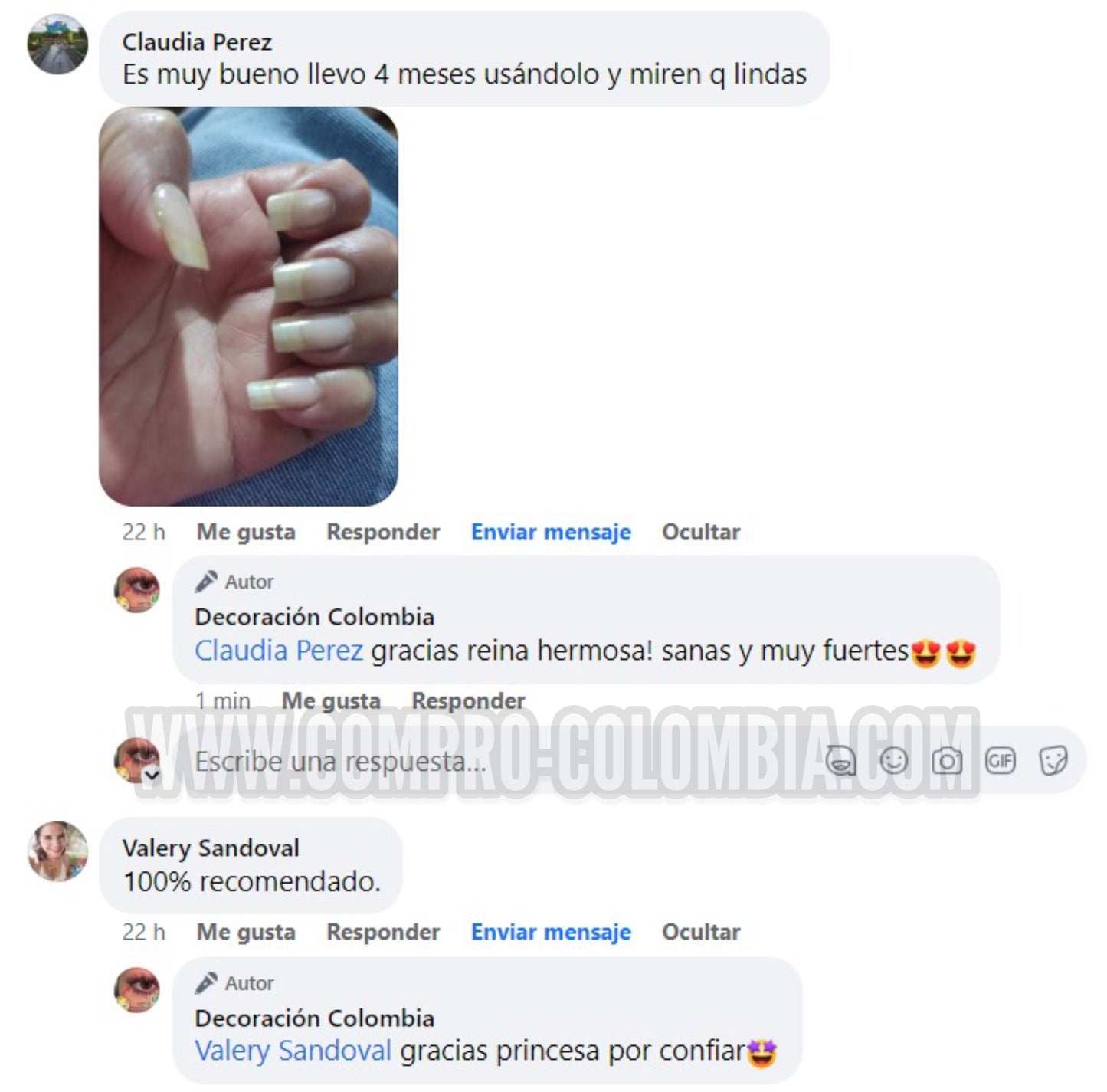Open the emoji picker in reply box

click(894, 761)
